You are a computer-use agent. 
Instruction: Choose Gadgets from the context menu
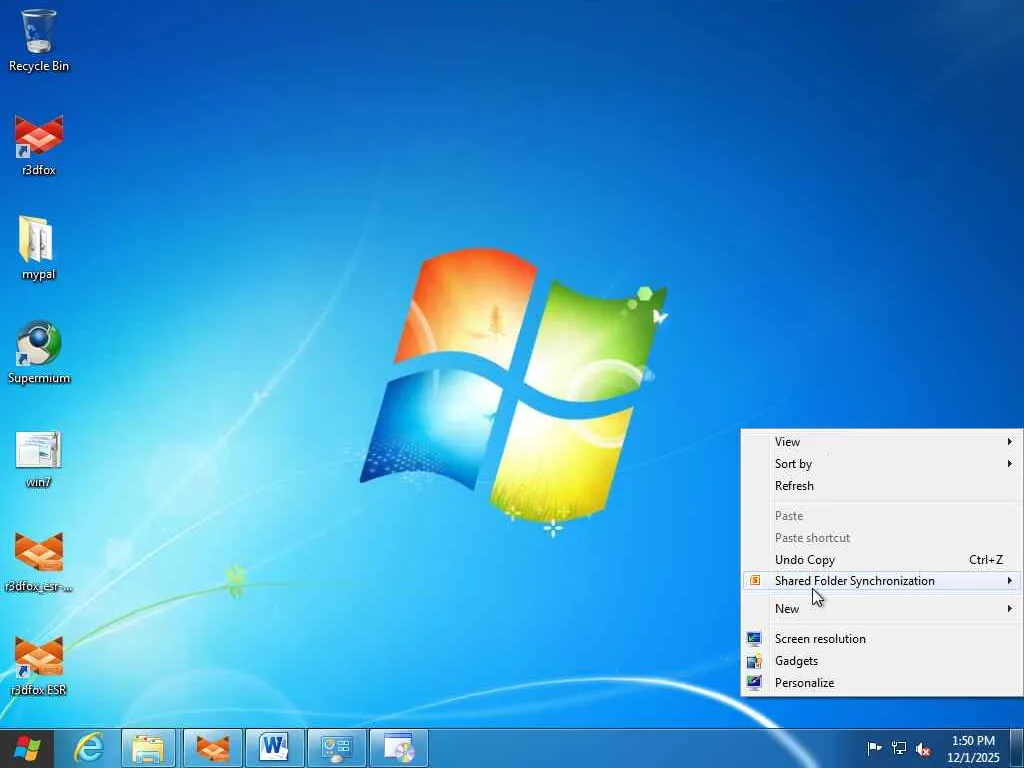[x=882, y=661]
